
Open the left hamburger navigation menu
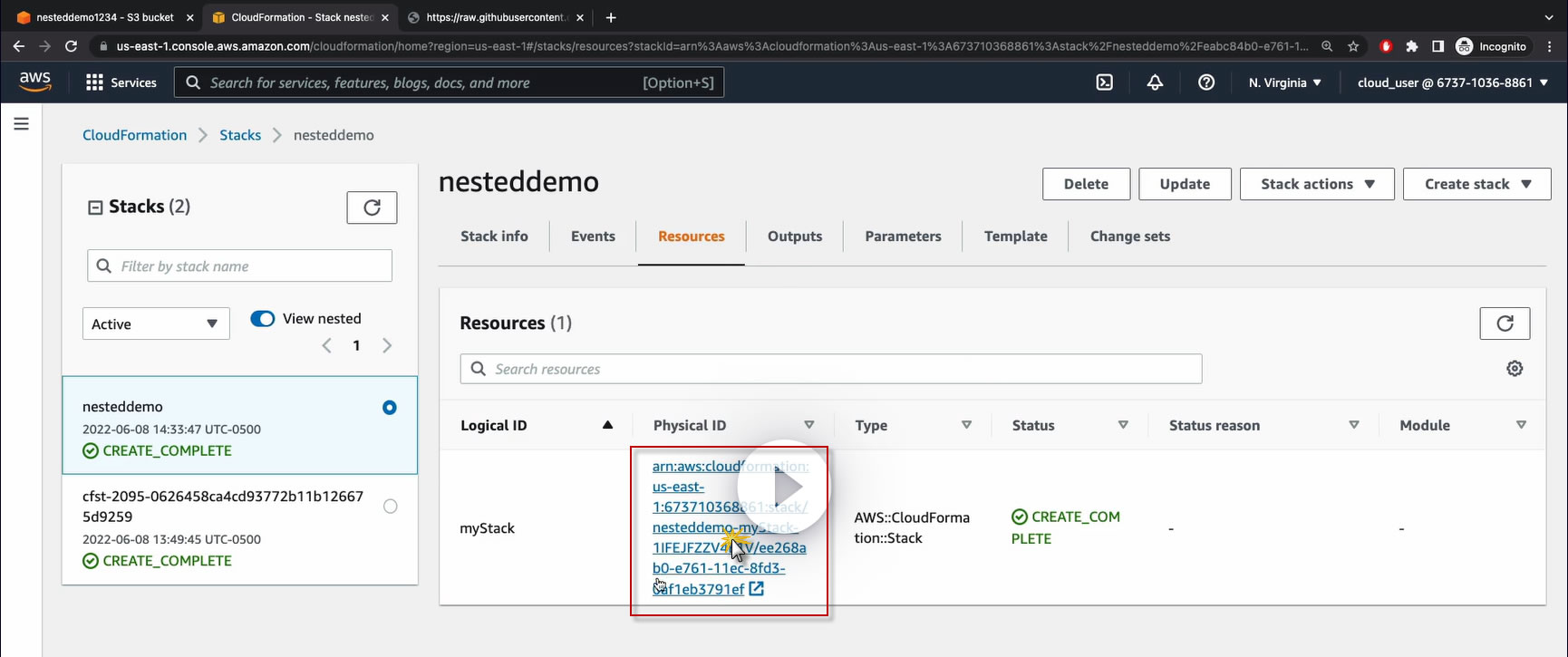click(22, 124)
